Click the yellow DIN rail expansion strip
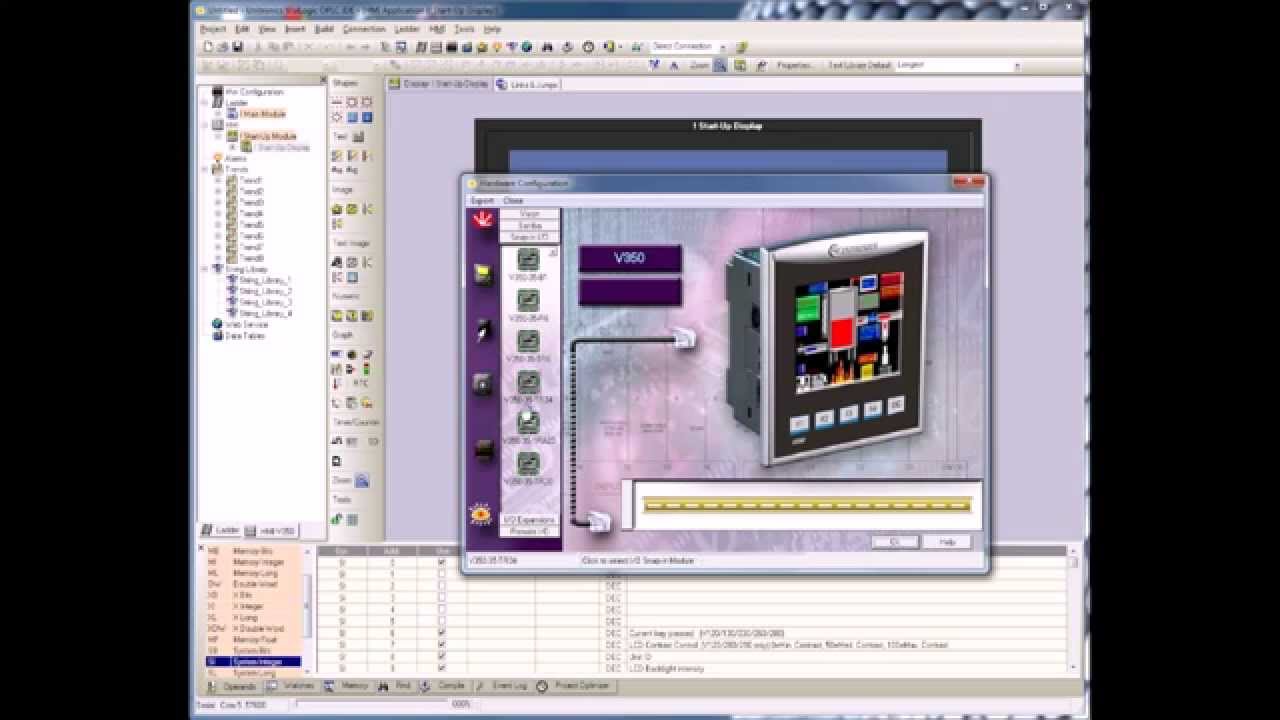 coord(807,505)
